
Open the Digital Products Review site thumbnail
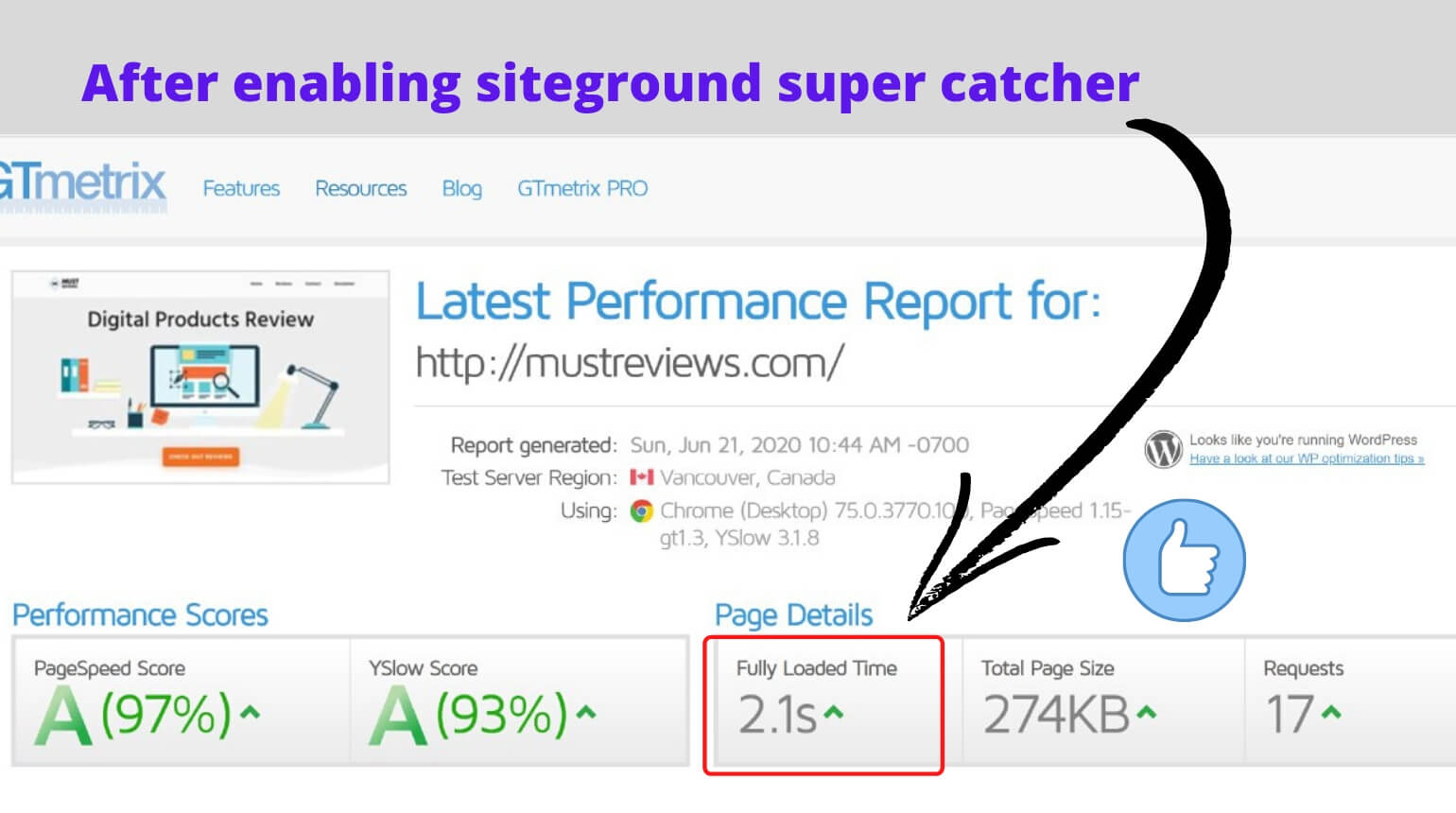coord(200,377)
